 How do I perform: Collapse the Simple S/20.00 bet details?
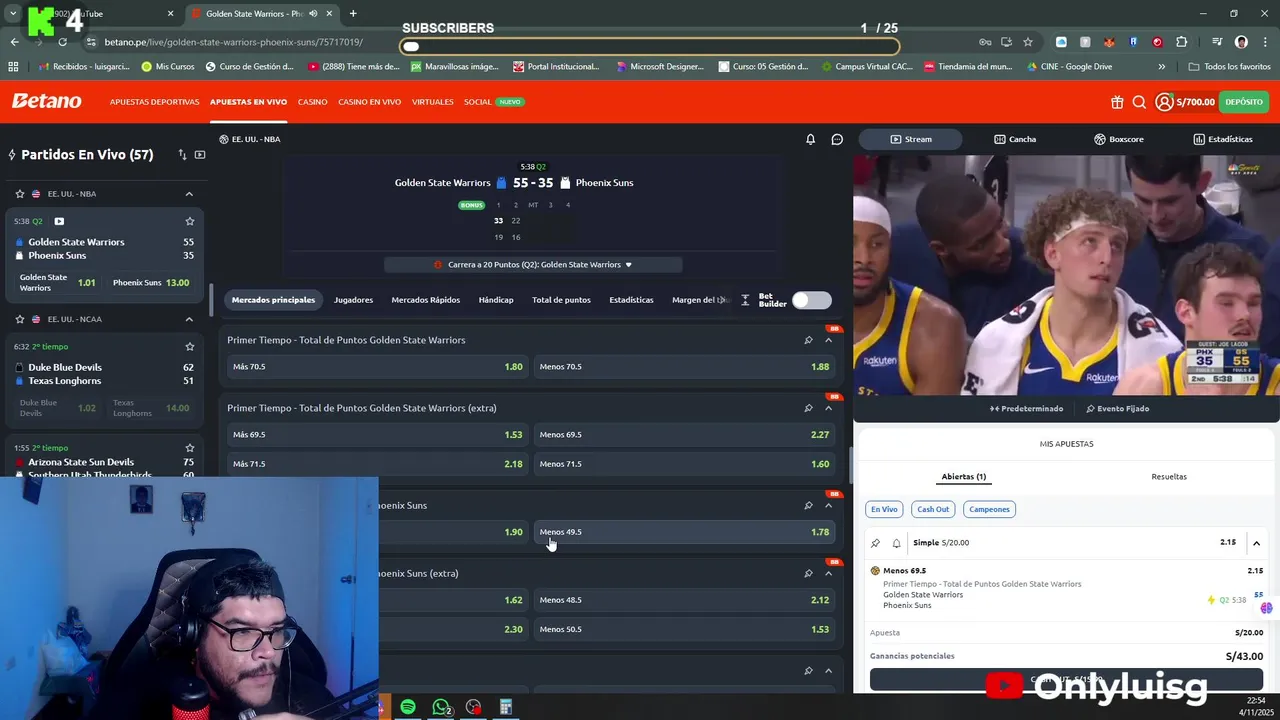pyautogui.click(x=1256, y=543)
